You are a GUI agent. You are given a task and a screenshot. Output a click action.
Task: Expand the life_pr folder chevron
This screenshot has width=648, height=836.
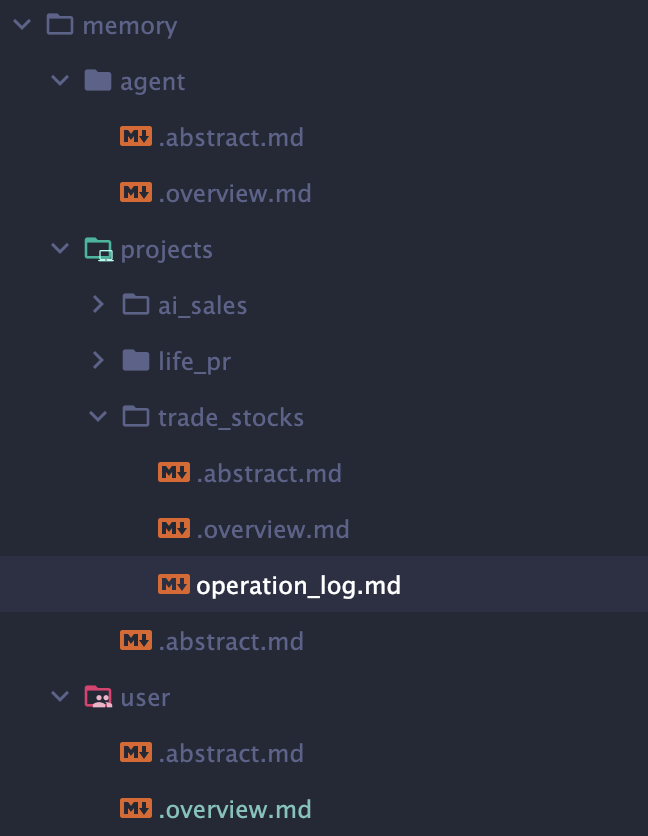98,360
